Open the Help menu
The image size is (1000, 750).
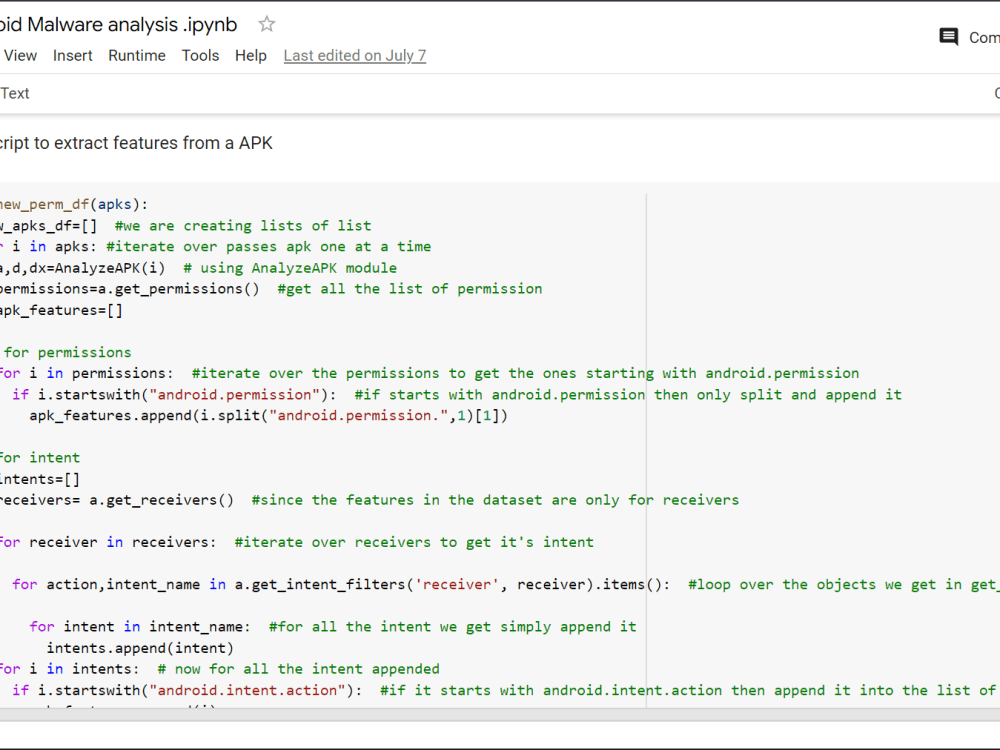[x=251, y=55]
